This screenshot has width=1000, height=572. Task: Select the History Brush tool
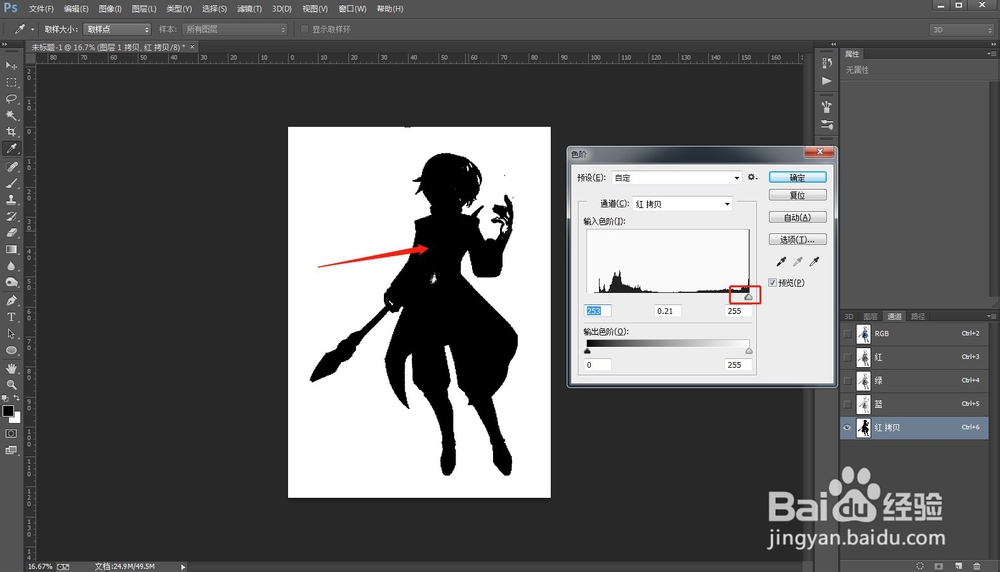(11, 216)
